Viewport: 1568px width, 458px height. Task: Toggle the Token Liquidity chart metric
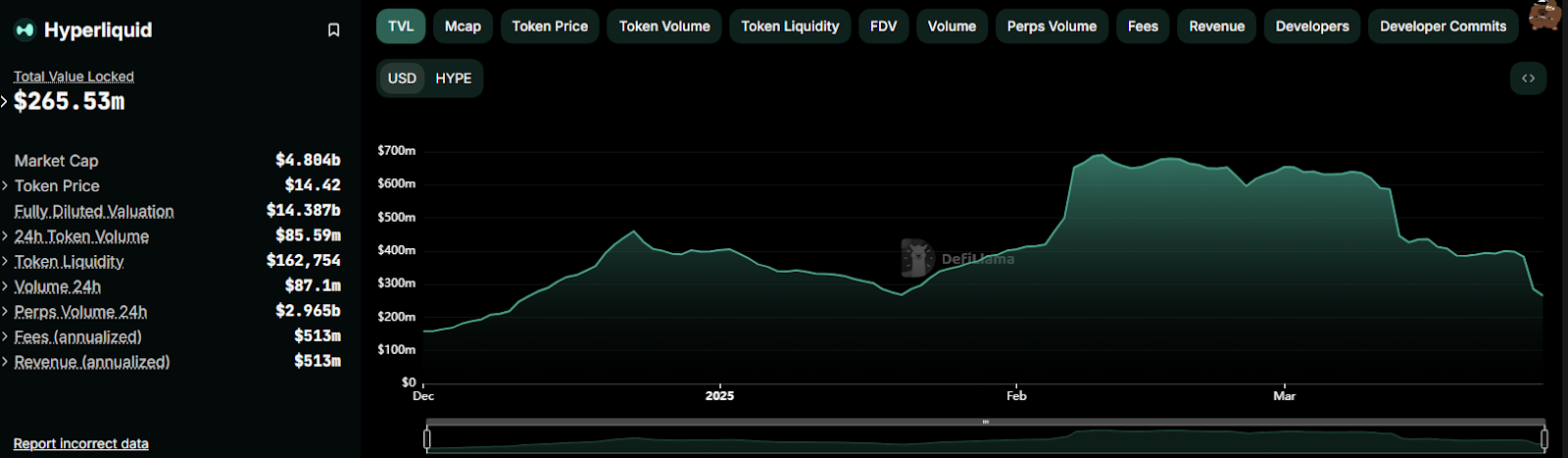790,26
